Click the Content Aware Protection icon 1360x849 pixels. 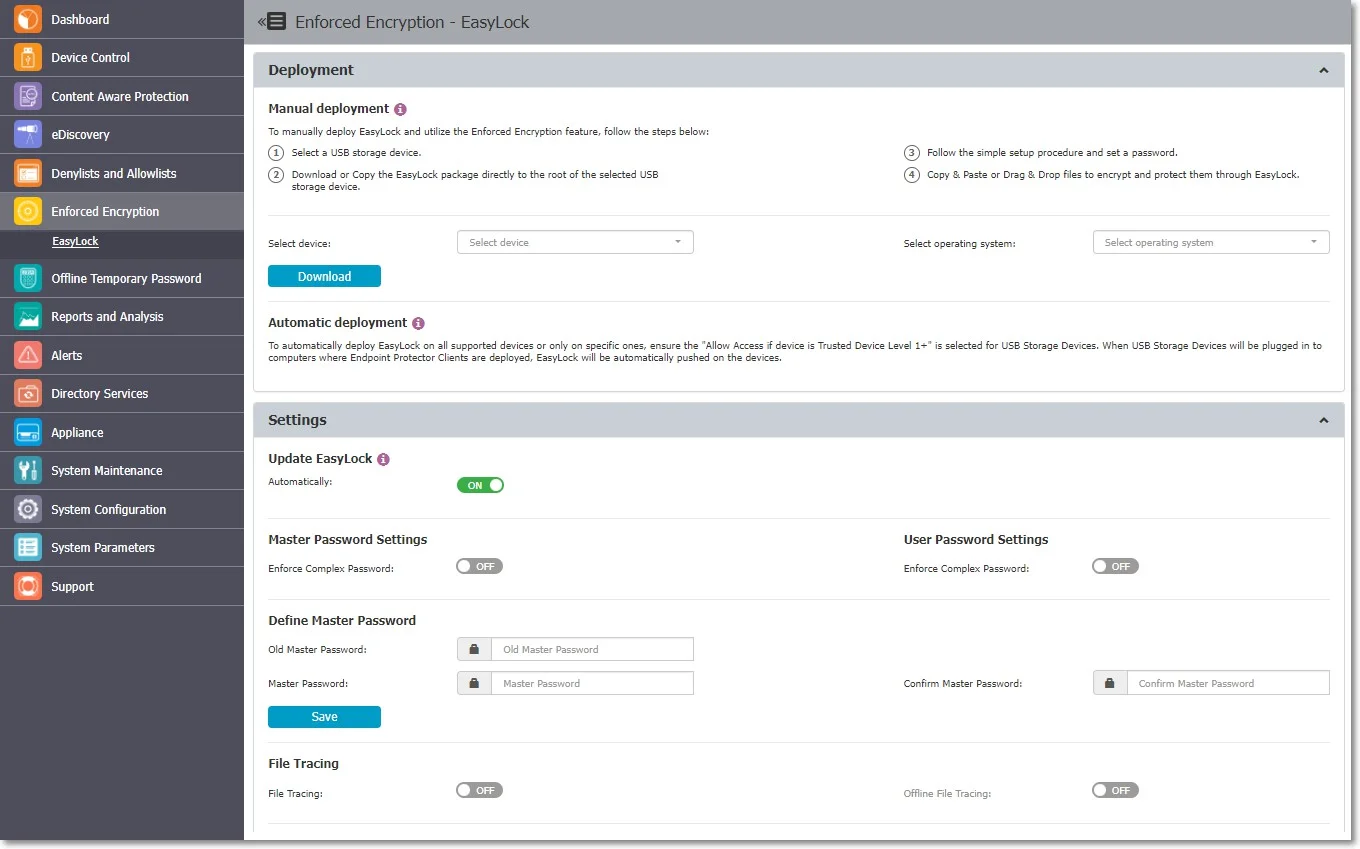click(x=28, y=96)
